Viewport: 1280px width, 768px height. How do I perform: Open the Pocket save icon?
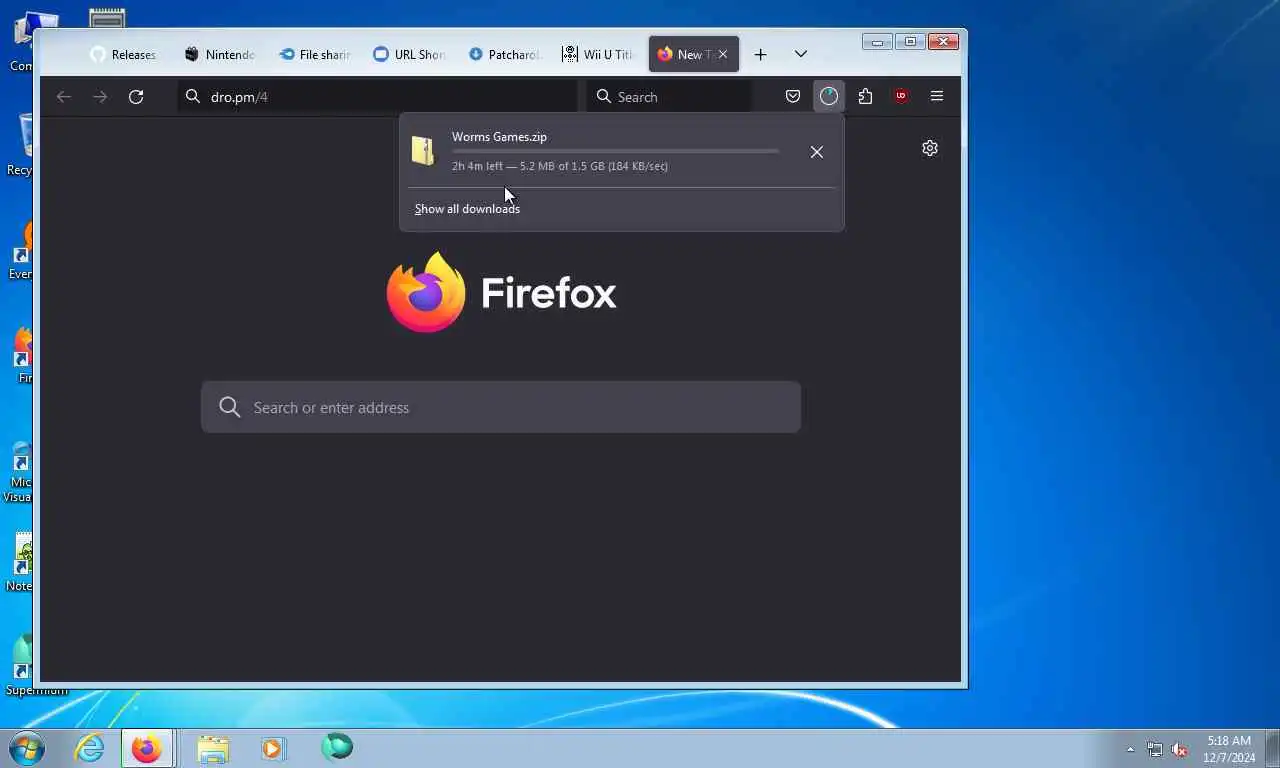click(x=793, y=96)
